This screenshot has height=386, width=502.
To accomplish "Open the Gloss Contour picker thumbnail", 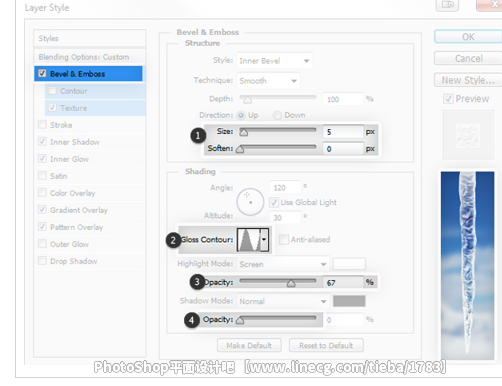I will (248, 239).
